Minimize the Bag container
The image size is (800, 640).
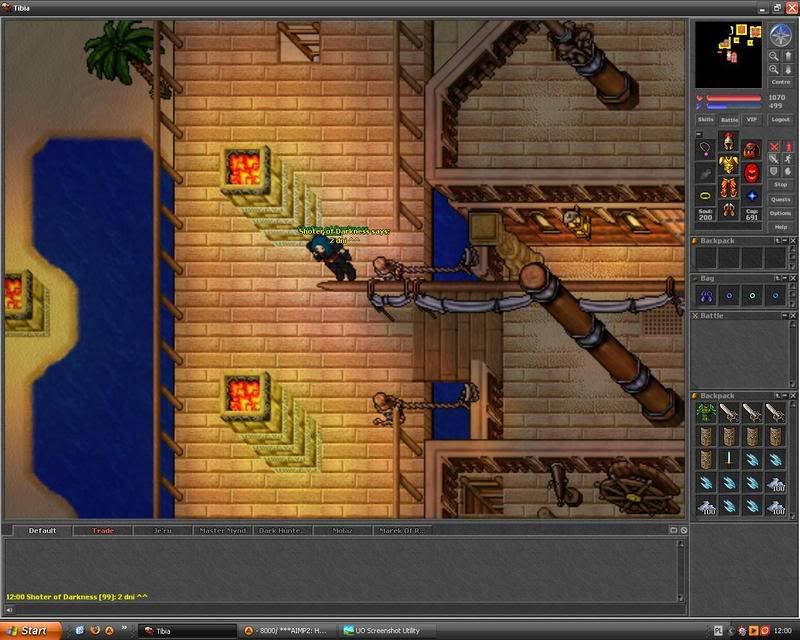[x=785, y=278]
